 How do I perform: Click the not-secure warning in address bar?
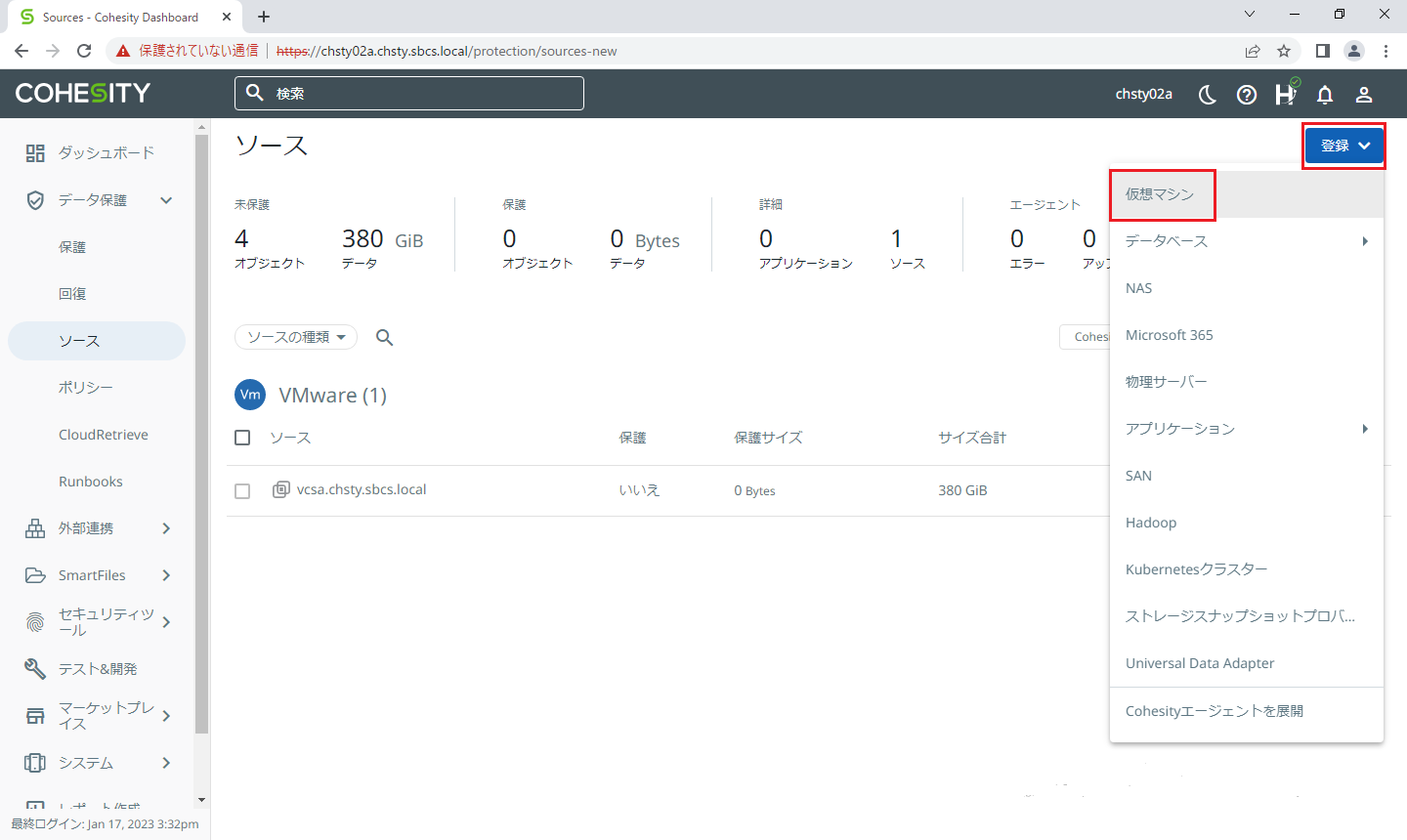(187, 51)
